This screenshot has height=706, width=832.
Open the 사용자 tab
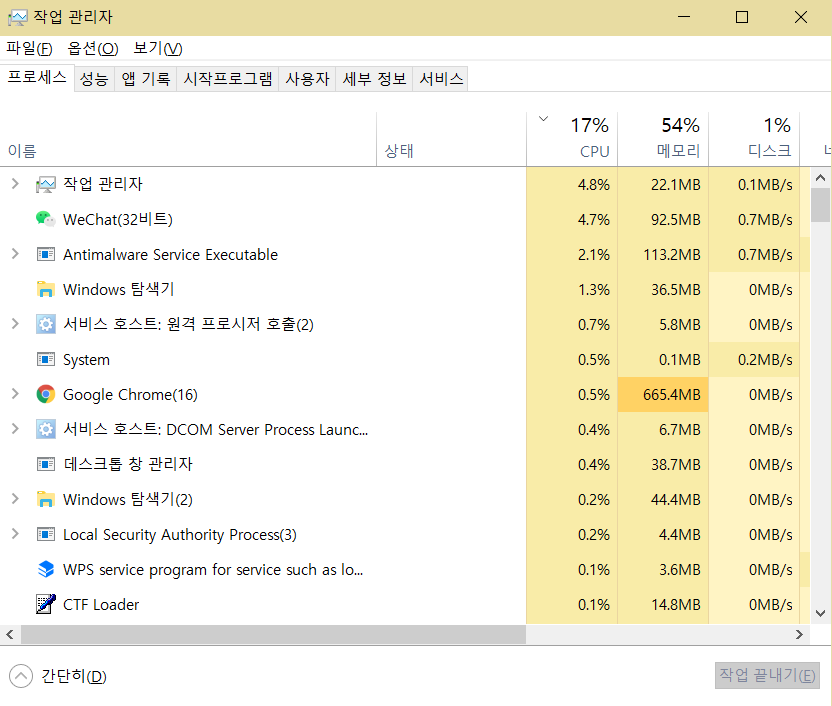coord(307,79)
